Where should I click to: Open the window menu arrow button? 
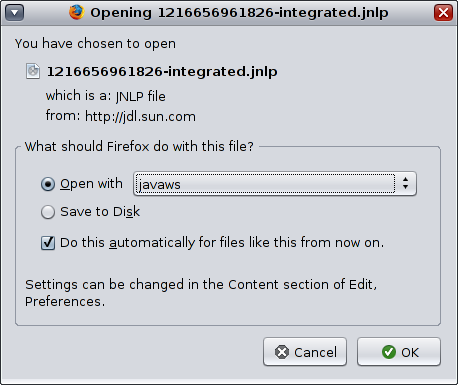[14, 13]
